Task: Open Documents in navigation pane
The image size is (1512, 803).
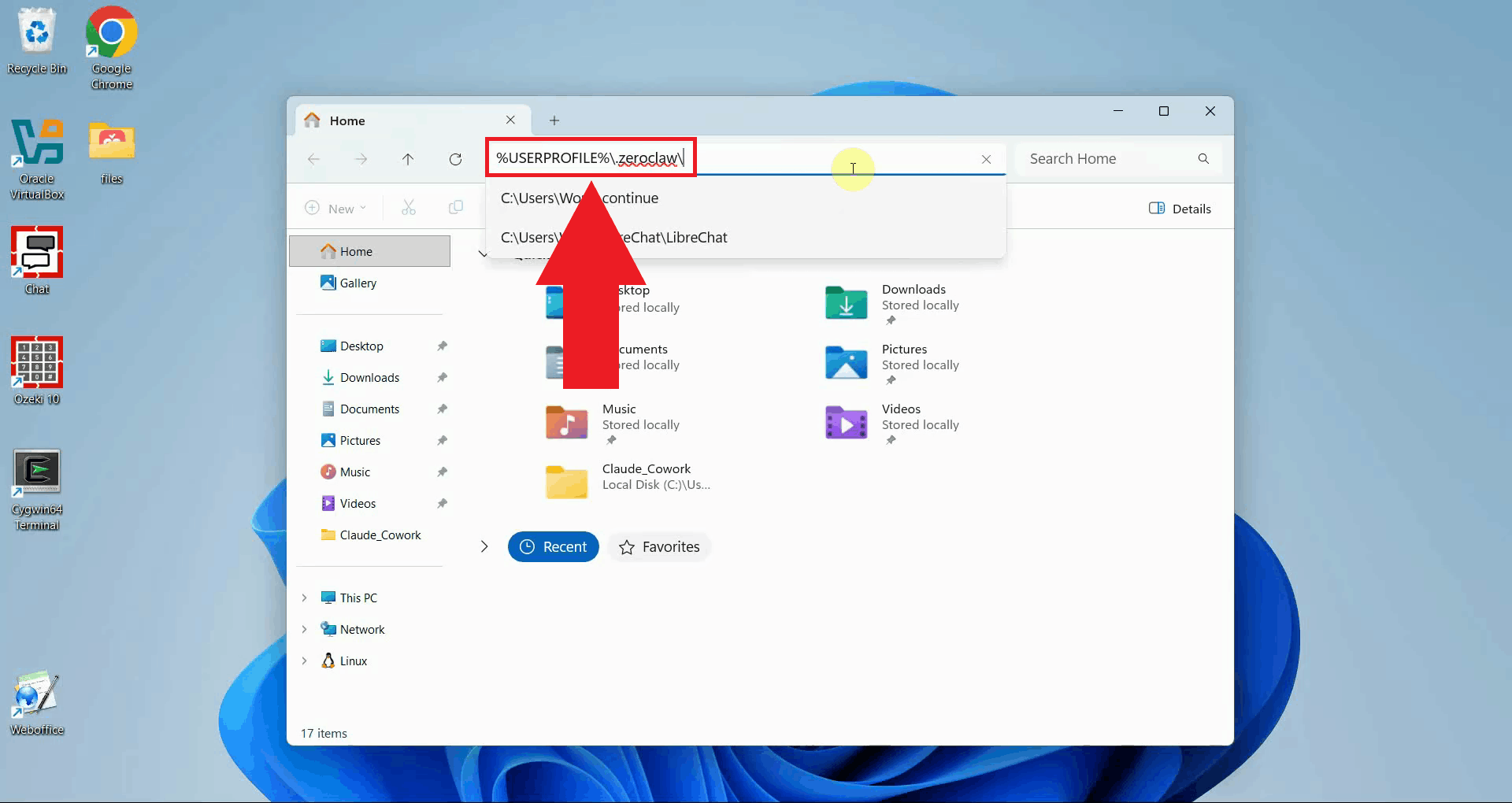Action: [x=369, y=409]
